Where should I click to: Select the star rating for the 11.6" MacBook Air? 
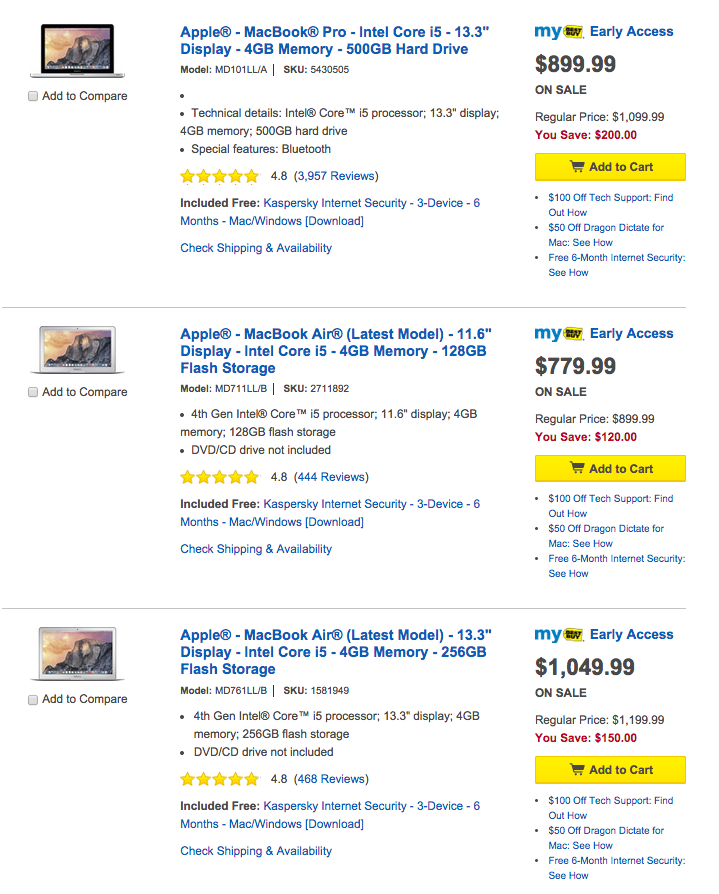pyautogui.click(x=219, y=477)
